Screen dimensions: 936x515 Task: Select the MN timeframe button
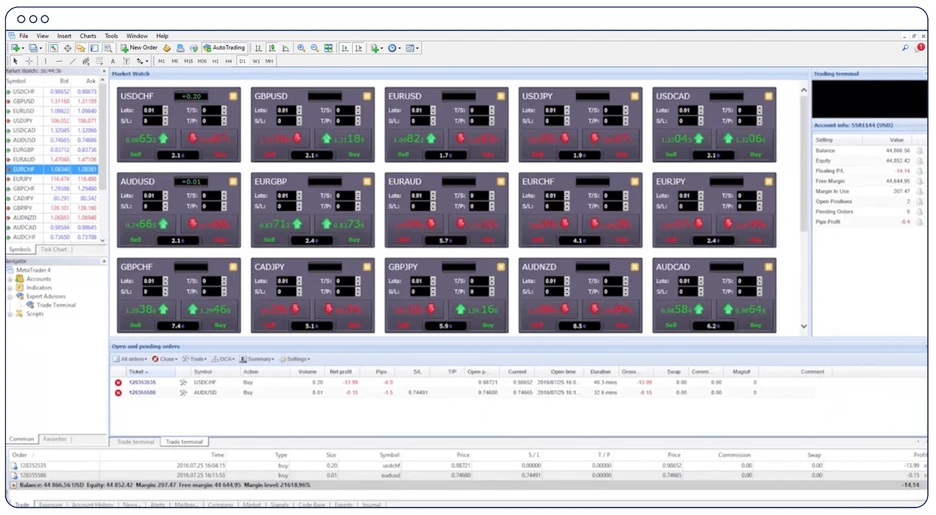pyautogui.click(x=269, y=61)
